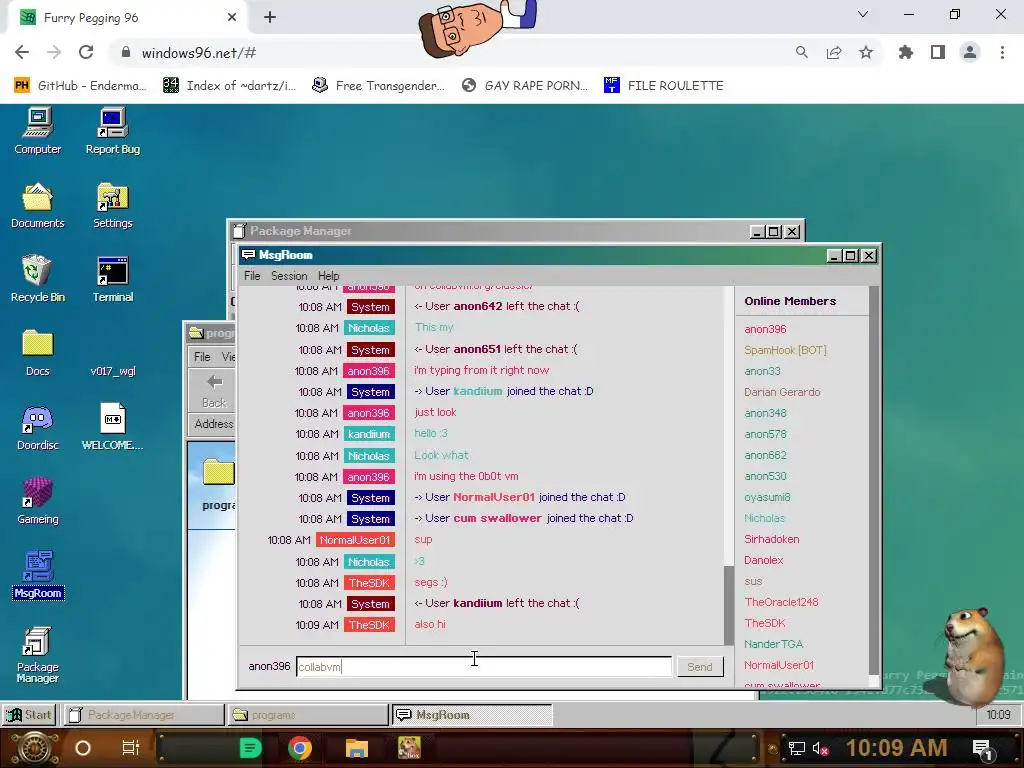Open Task View on the Windows taskbar
This screenshot has height=768, width=1024.
(131, 748)
